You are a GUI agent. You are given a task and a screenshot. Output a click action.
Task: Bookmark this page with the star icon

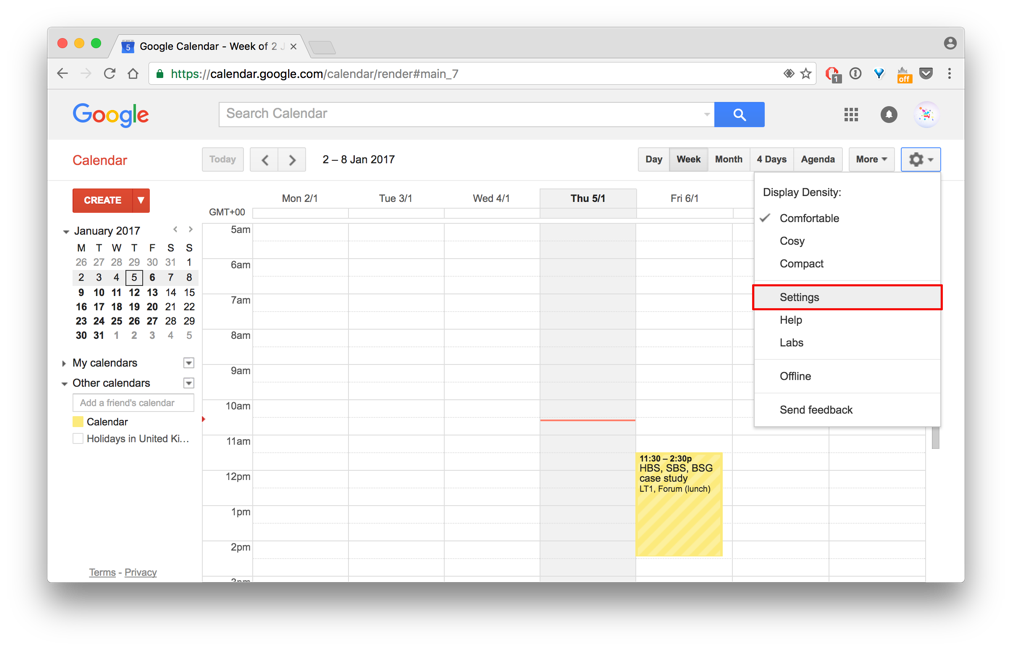[x=806, y=74]
